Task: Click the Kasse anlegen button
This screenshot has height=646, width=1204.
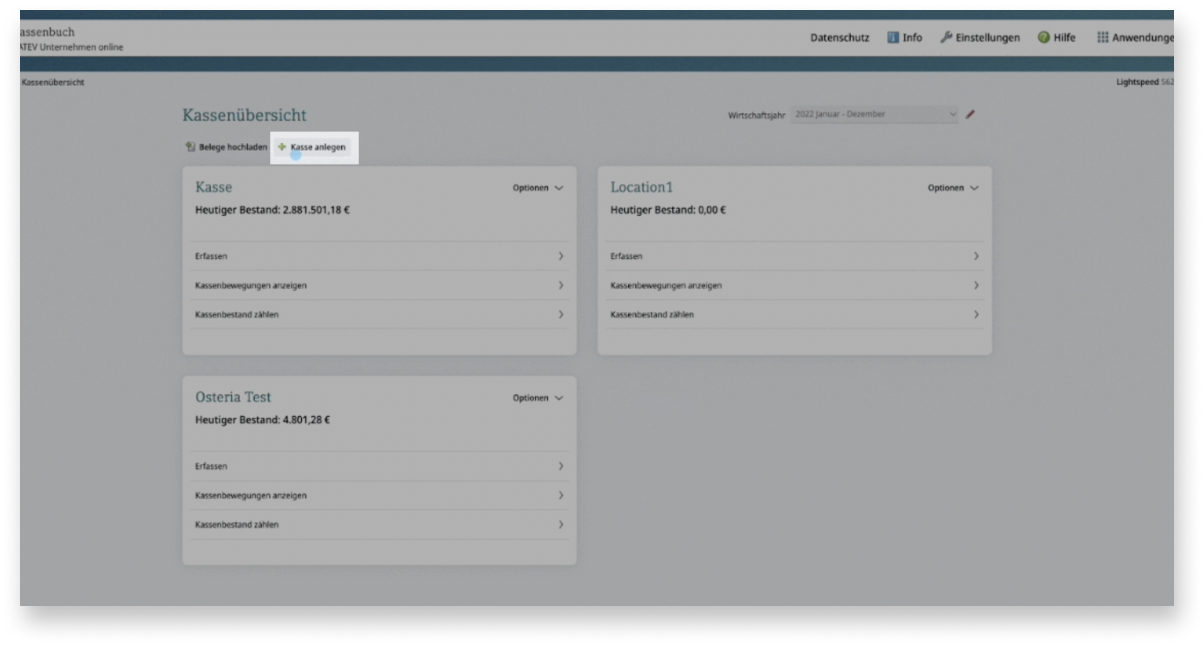Action: coord(312,147)
